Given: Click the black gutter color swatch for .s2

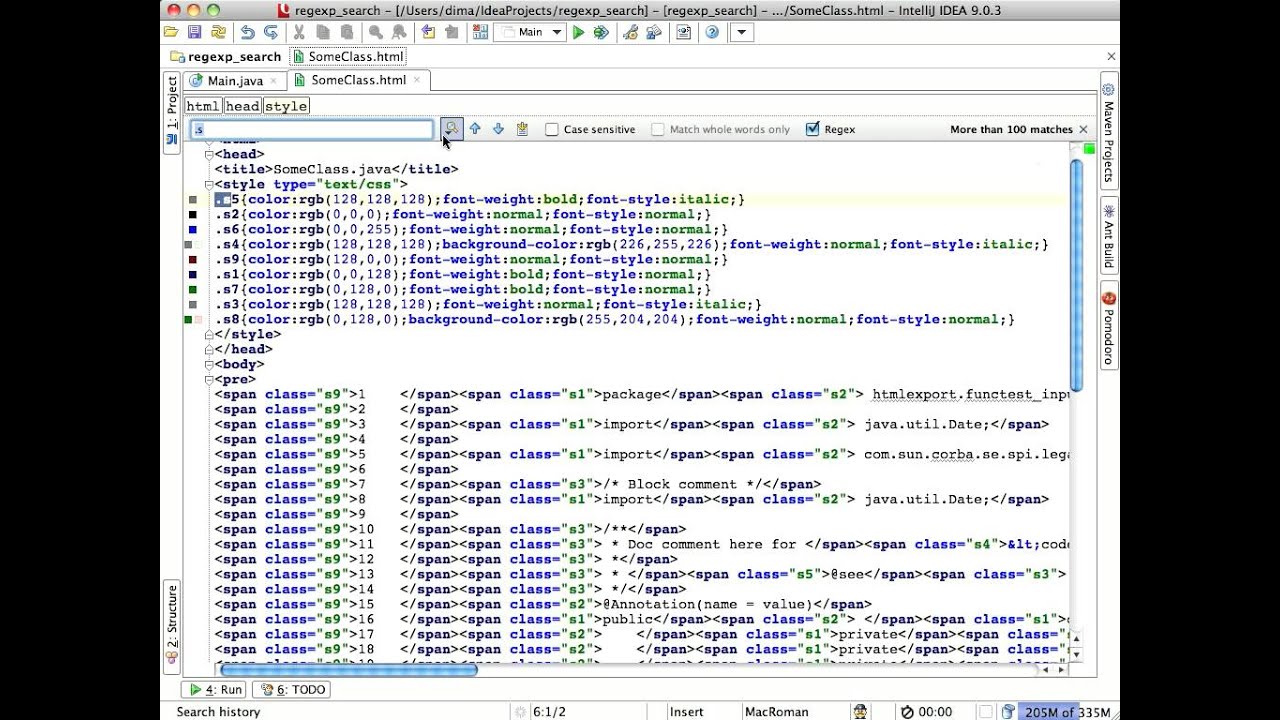Looking at the screenshot, I should pos(192,214).
